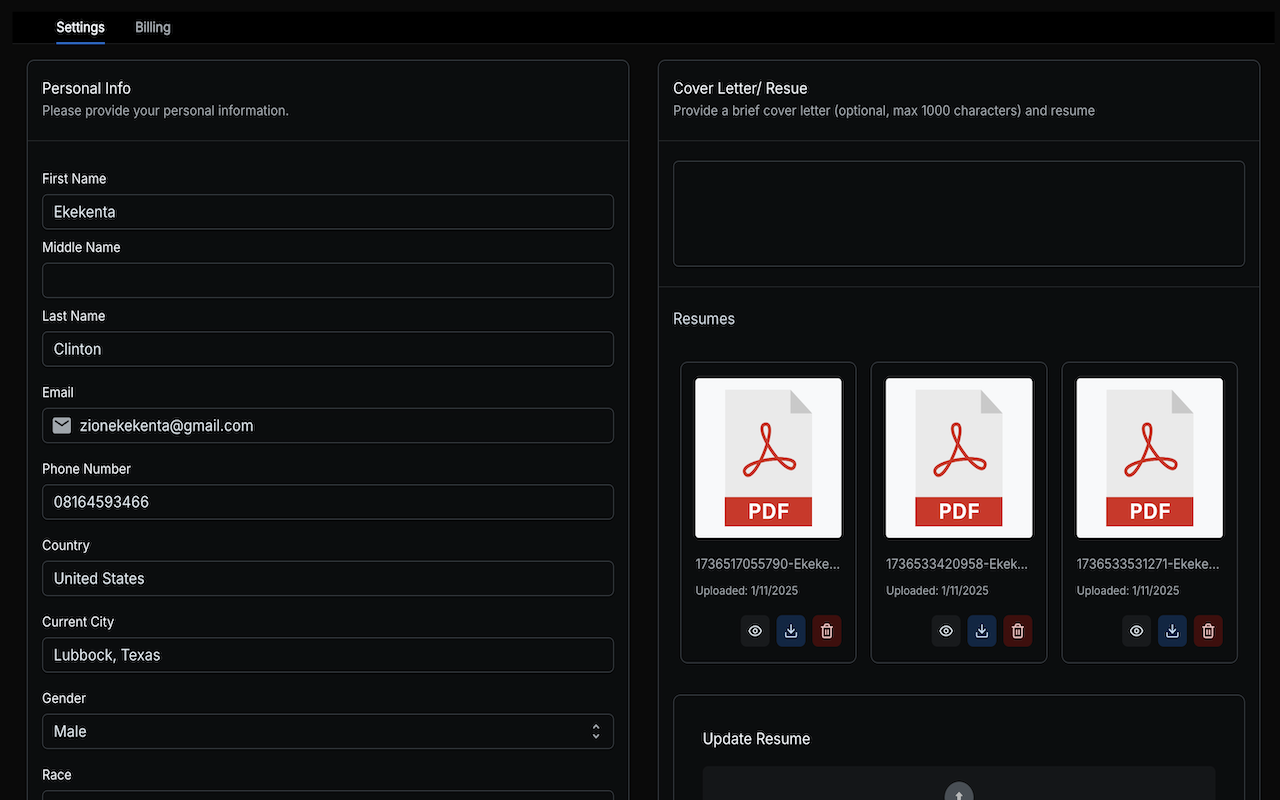
Task: Click the Current City field with Lubbock, Texas
Action: point(327,655)
